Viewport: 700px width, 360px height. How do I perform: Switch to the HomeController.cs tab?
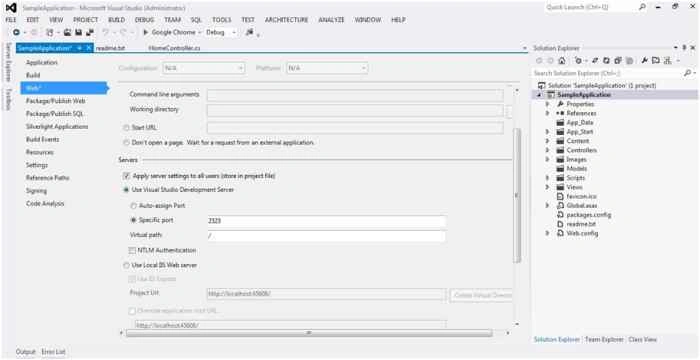point(175,48)
